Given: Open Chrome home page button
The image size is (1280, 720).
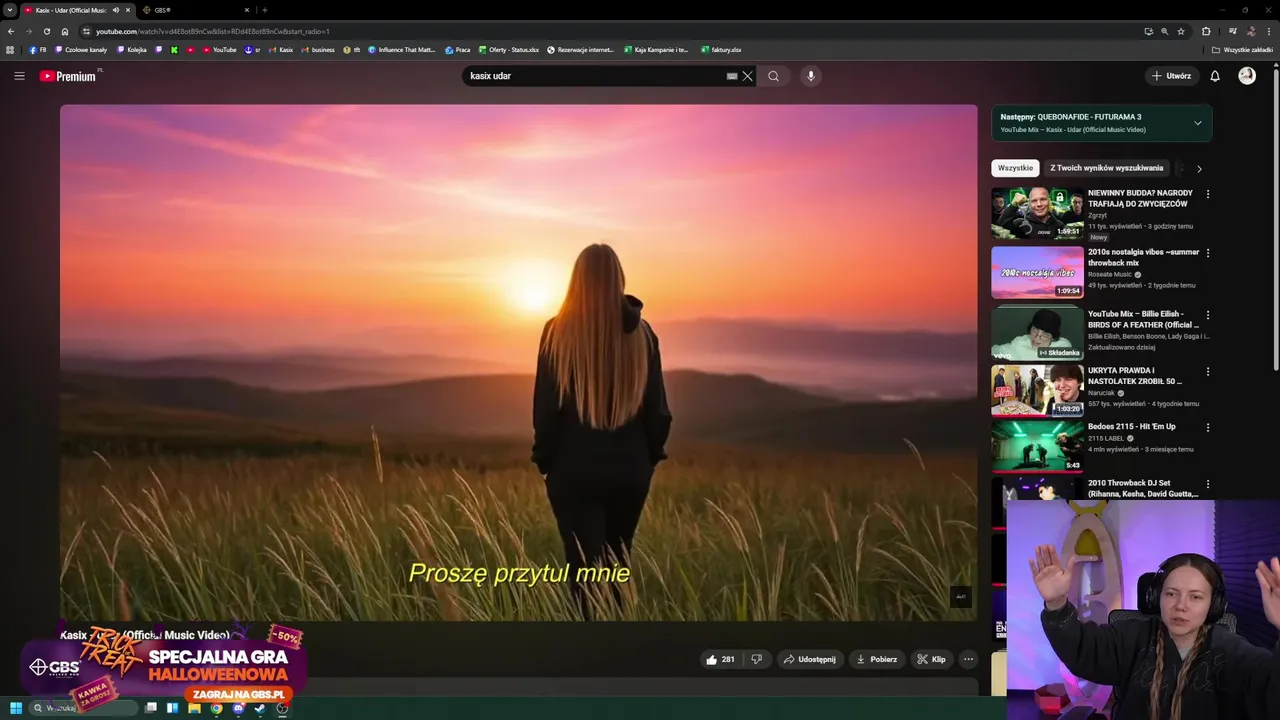Looking at the screenshot, I should point(64,31).
